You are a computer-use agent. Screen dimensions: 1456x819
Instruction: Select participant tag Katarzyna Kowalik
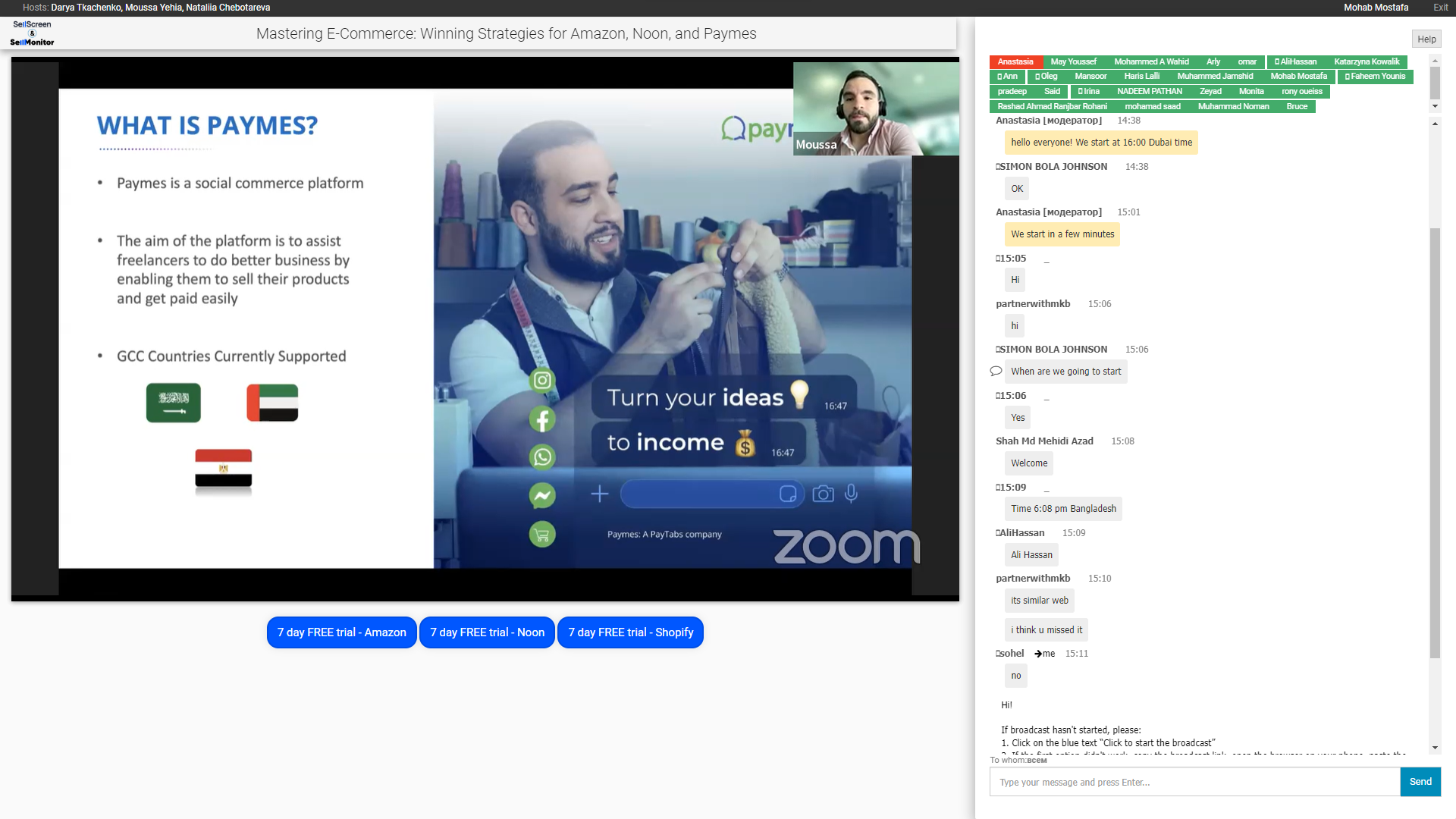pyautogui.click(x=1367, y=61)
